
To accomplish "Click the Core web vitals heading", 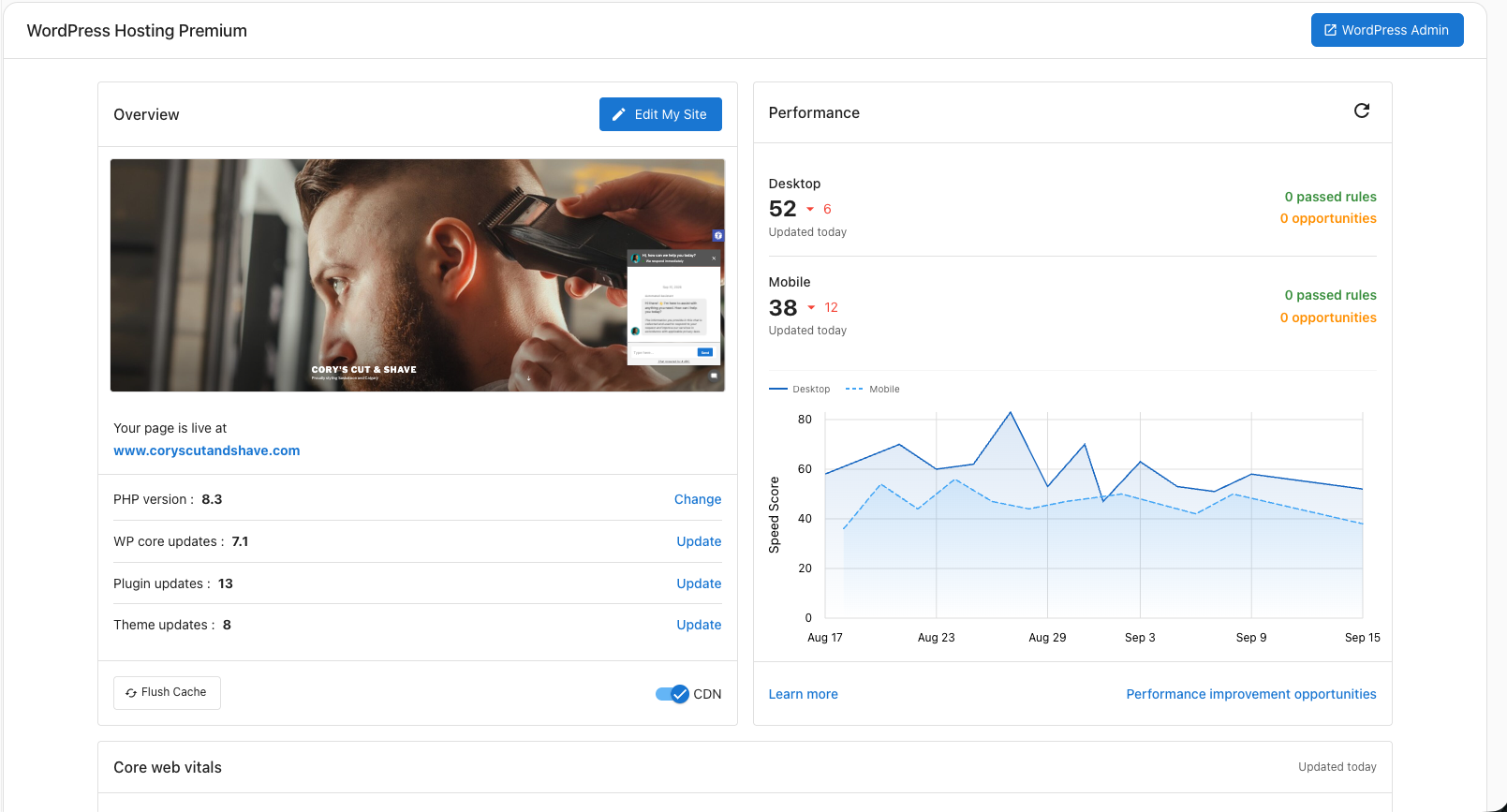I will pos(168,767).
